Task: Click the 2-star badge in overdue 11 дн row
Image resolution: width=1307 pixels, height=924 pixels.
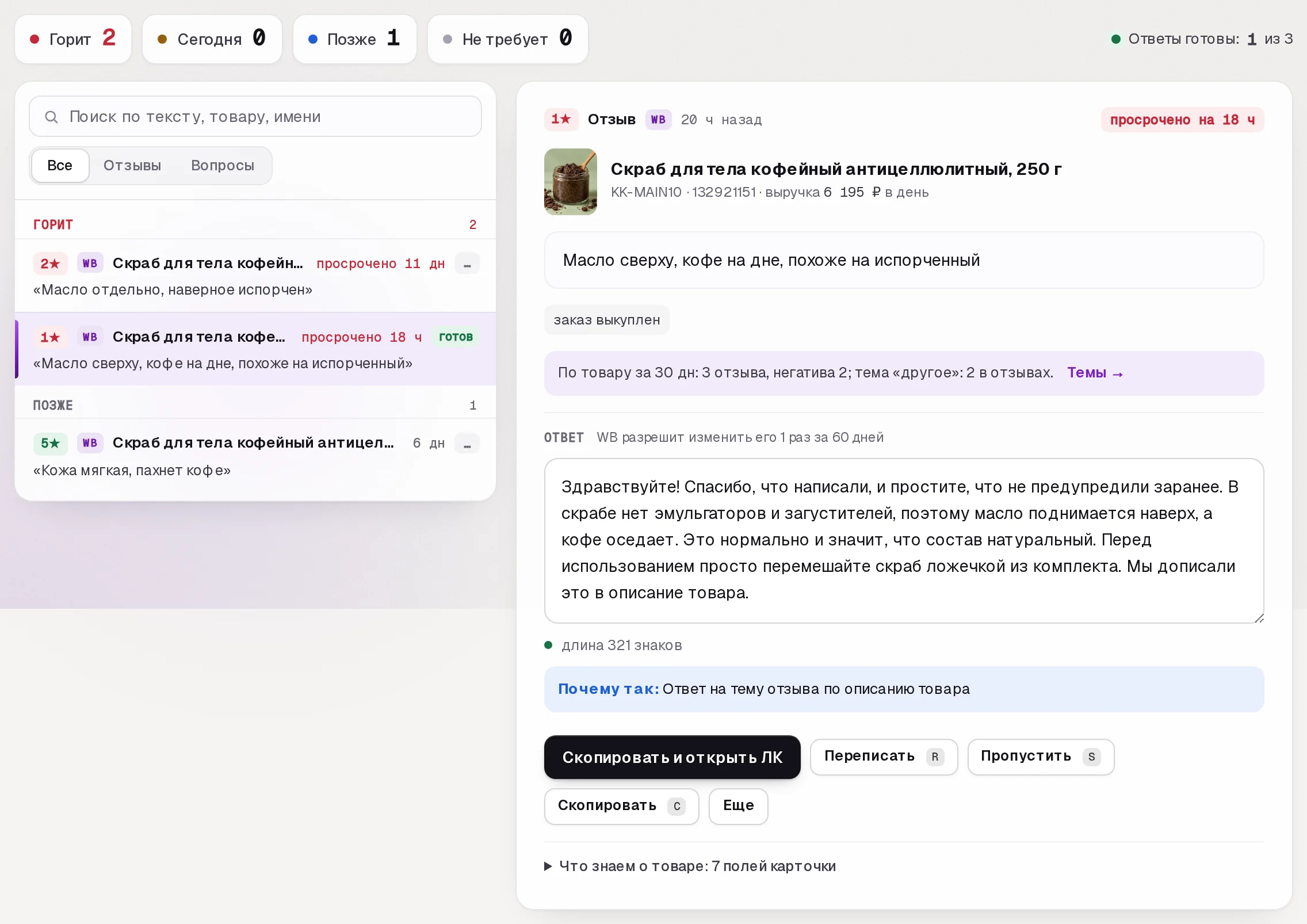Action: [x=50, y=264]
